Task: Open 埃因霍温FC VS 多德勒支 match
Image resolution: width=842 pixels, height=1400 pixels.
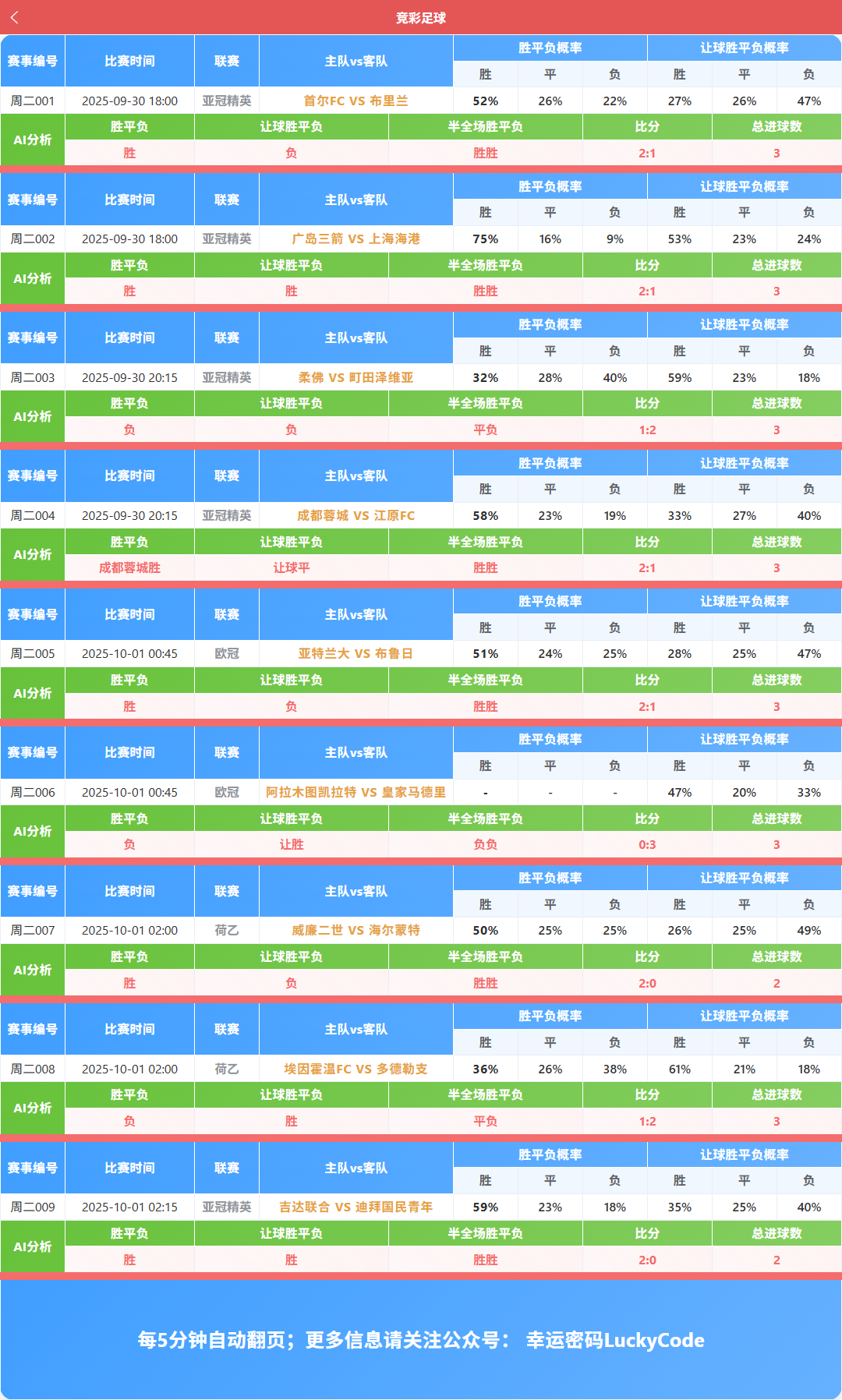Action: tap(356, 1069)
